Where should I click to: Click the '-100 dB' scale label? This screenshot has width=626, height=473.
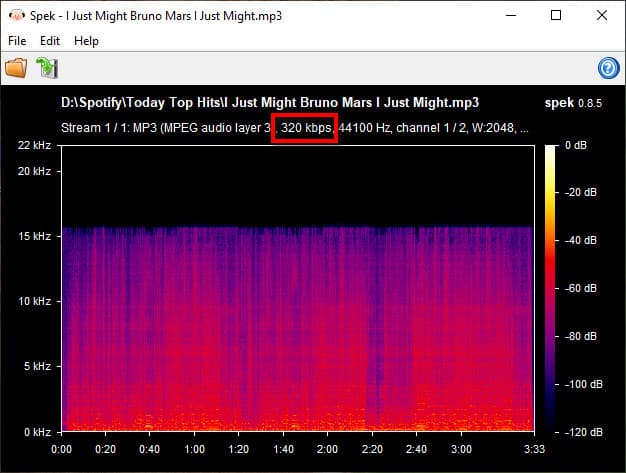tap(584, 384)
